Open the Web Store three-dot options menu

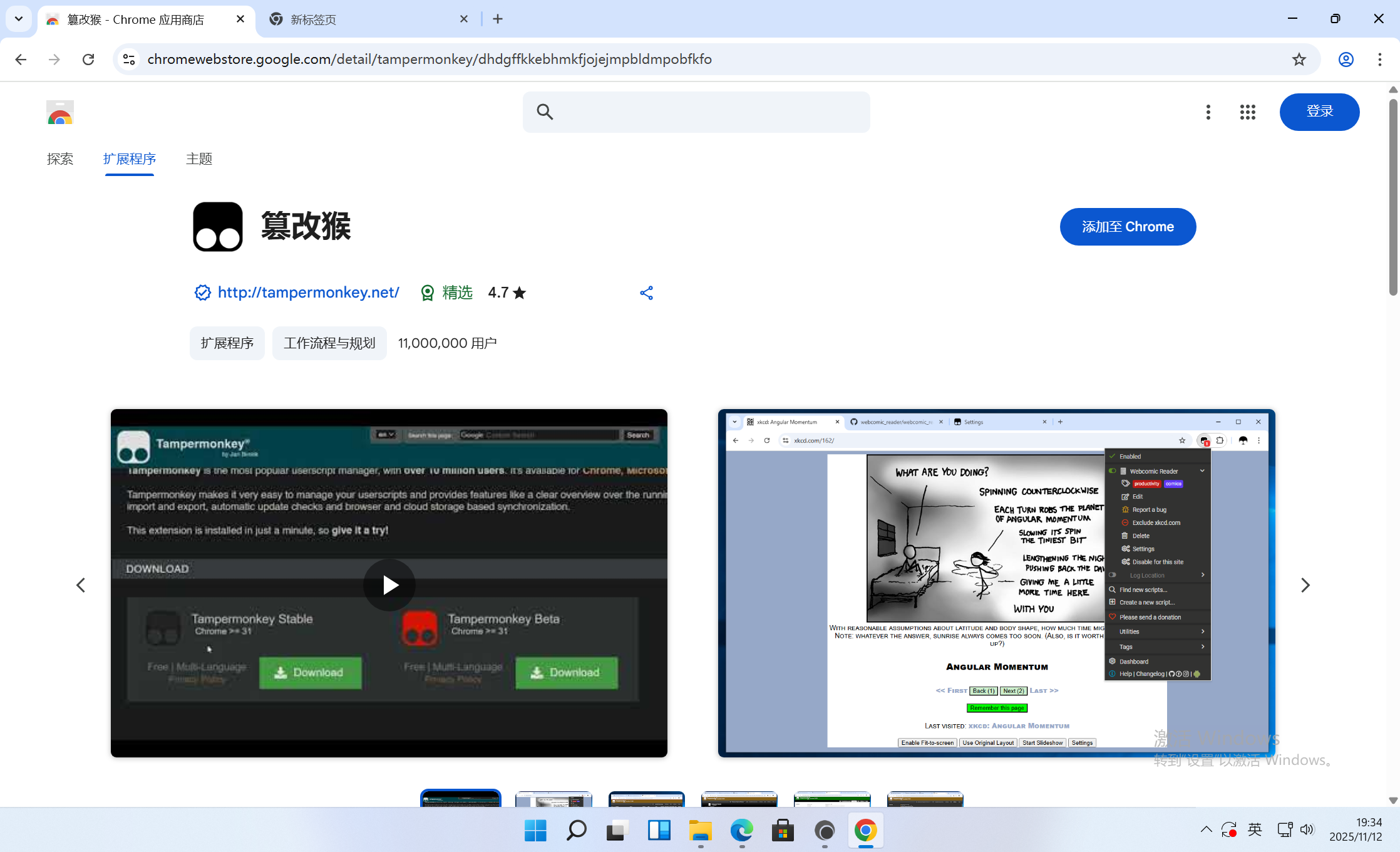[1208, 112]
